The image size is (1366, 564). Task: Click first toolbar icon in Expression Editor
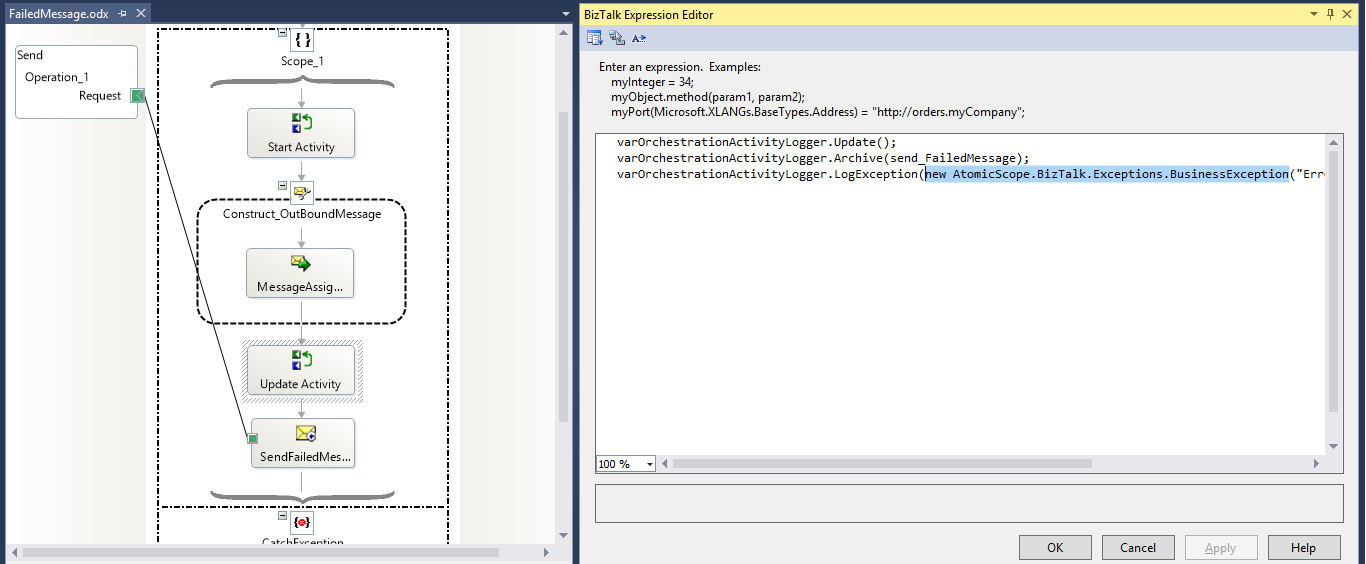pos(595,38)
